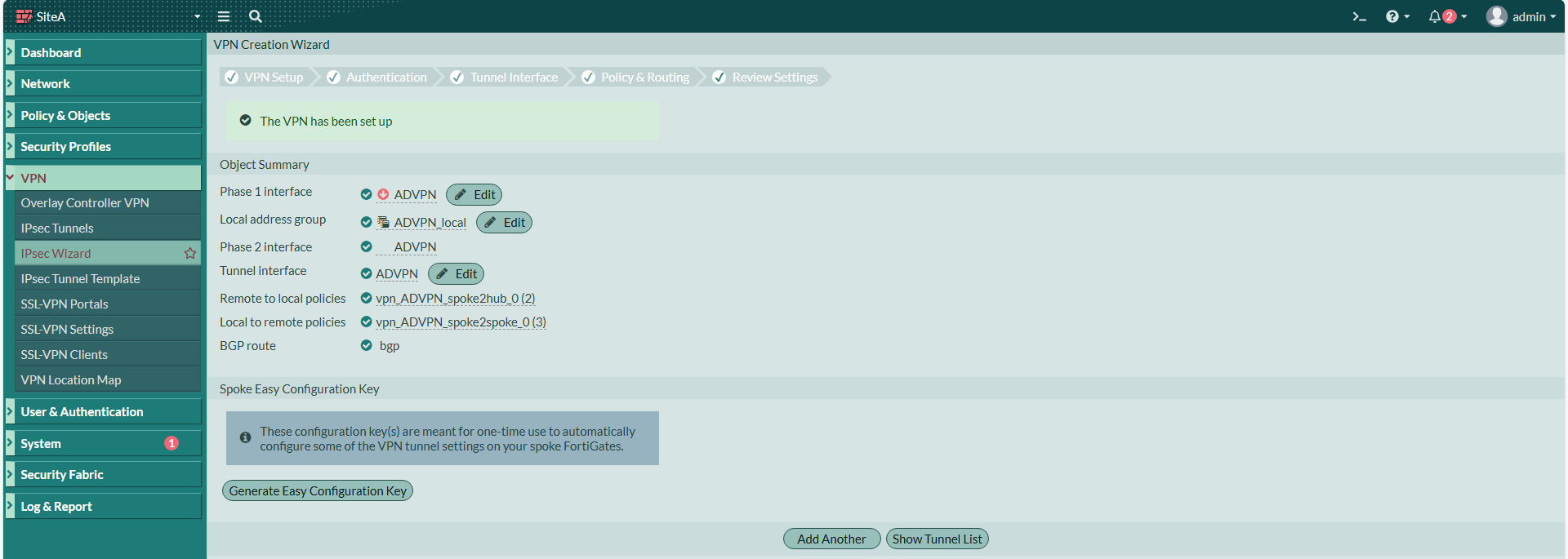Click the VPN Creation Wizard title
Viewport: 1568px width, 559px height.
click(272, 44)
